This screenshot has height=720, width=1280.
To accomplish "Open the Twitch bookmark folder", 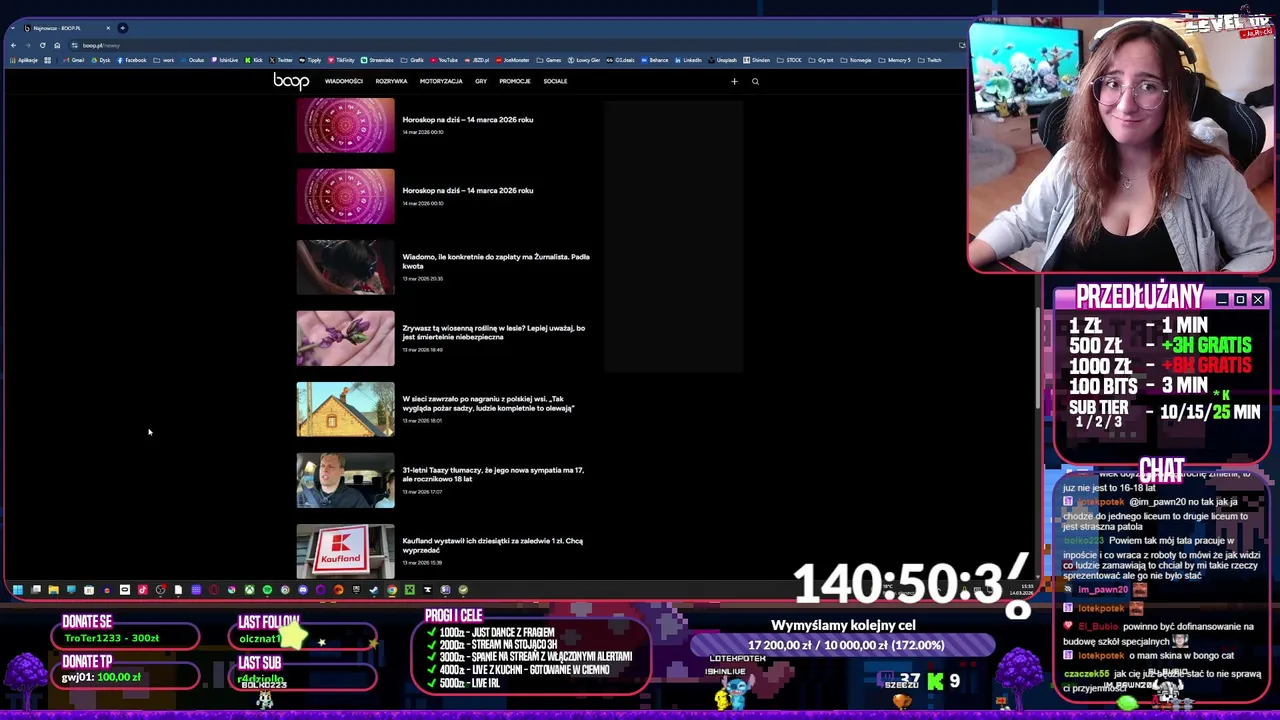I will (929, 60).
